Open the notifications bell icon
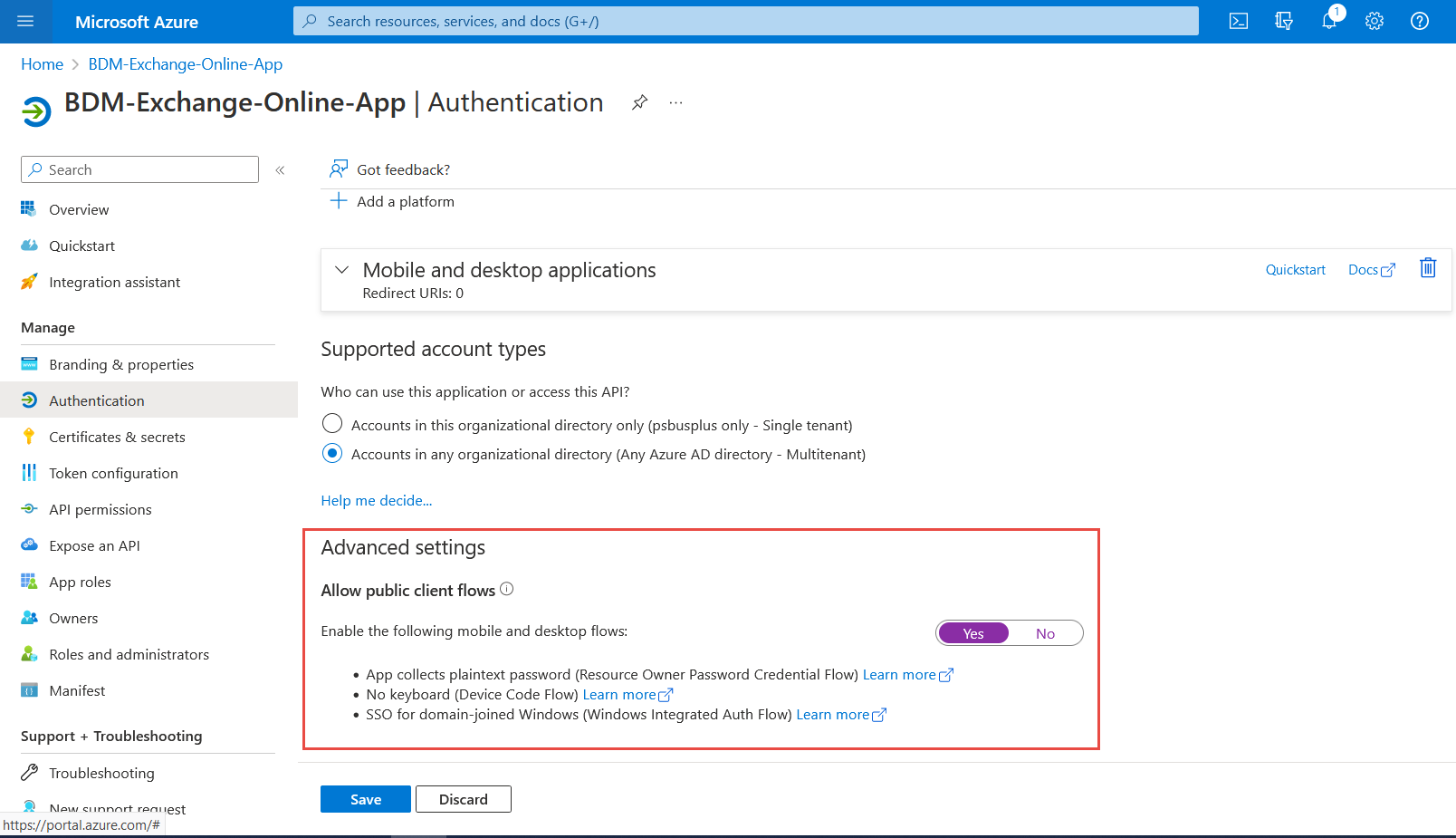Viewport: 1456px width, 838px height. tap(1328, 22)
